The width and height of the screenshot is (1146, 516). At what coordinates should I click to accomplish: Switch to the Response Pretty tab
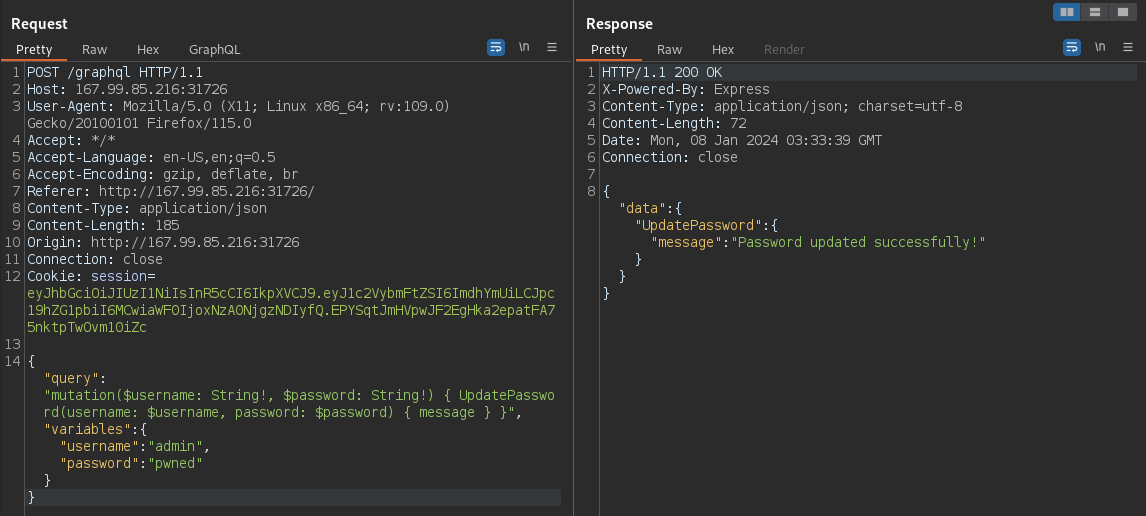[x=609, y=50]
